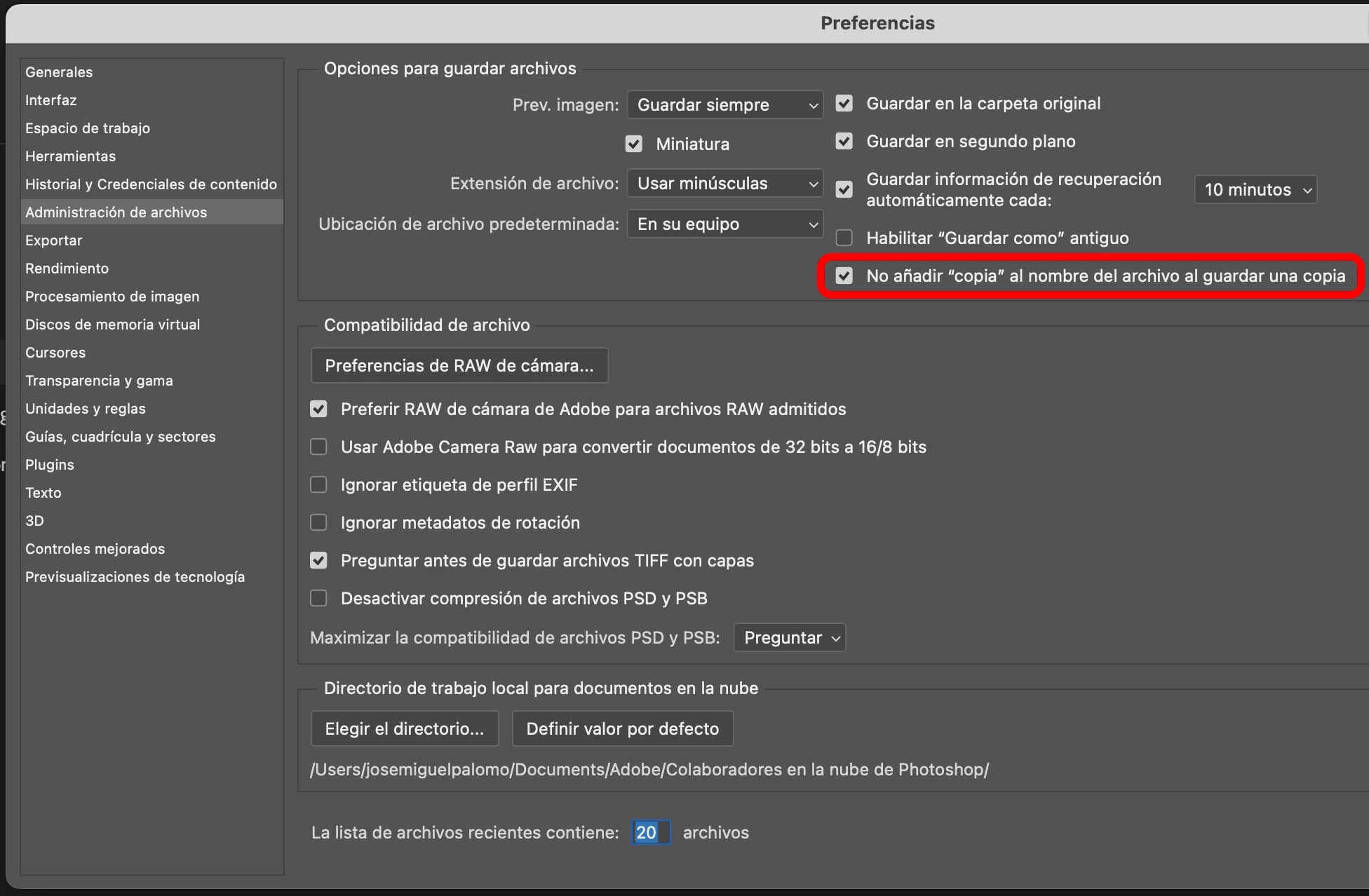This screenshot has width=1369, height=896.
Task: Click the recent files count field
Action: (x=650, y=833)
